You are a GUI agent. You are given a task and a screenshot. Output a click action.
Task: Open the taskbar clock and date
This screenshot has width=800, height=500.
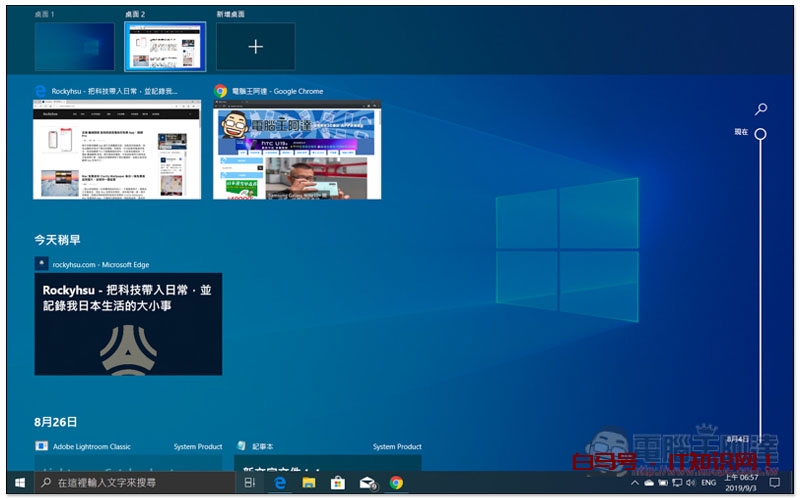click(742, 483)
